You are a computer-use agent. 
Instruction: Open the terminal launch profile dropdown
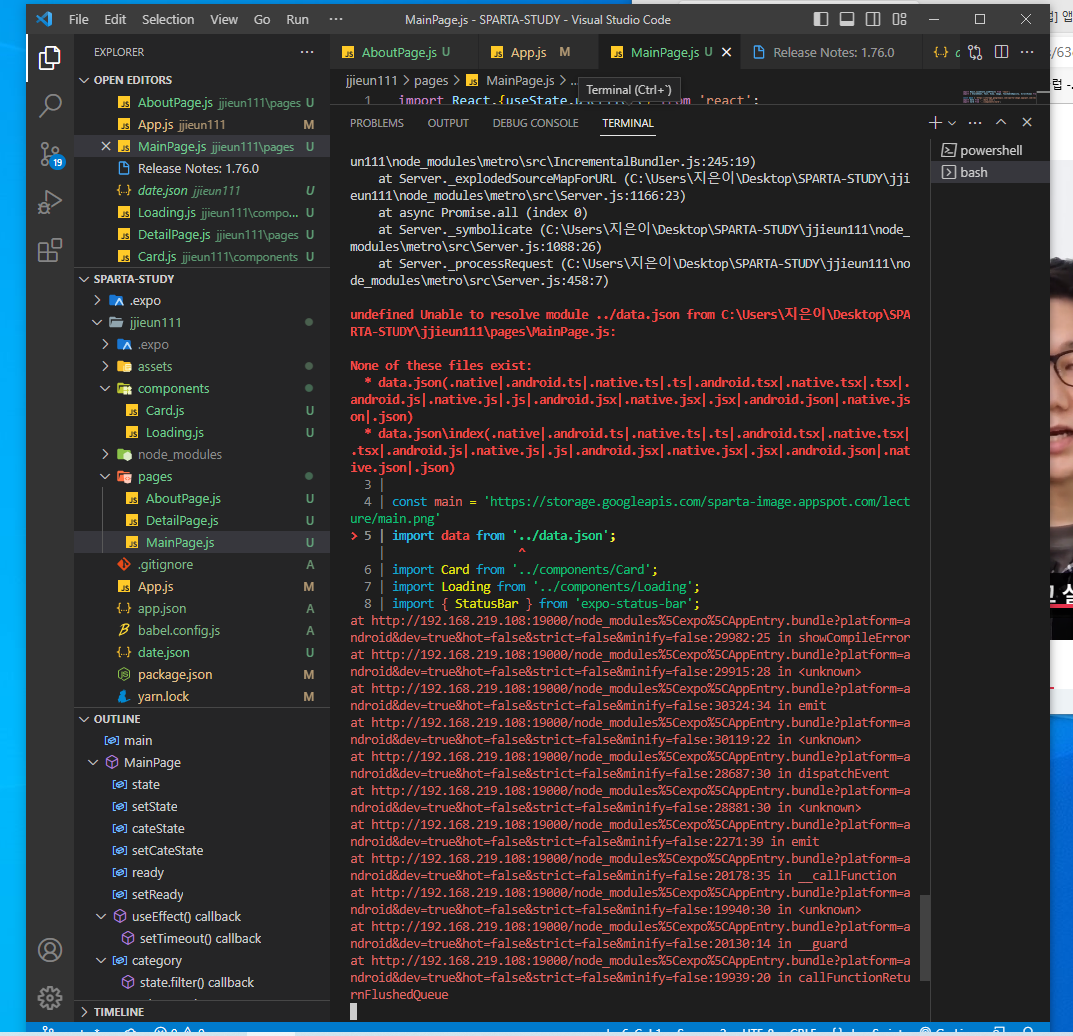952,123
